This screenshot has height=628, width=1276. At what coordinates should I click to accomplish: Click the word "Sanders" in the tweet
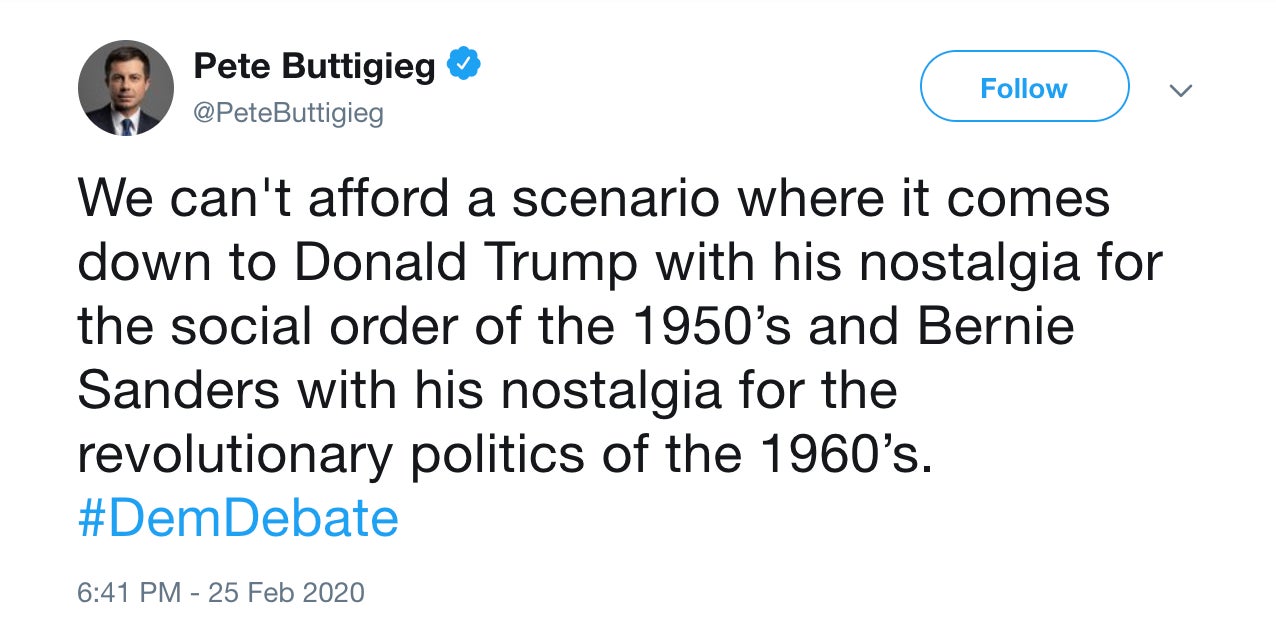(x=179, y=391)
